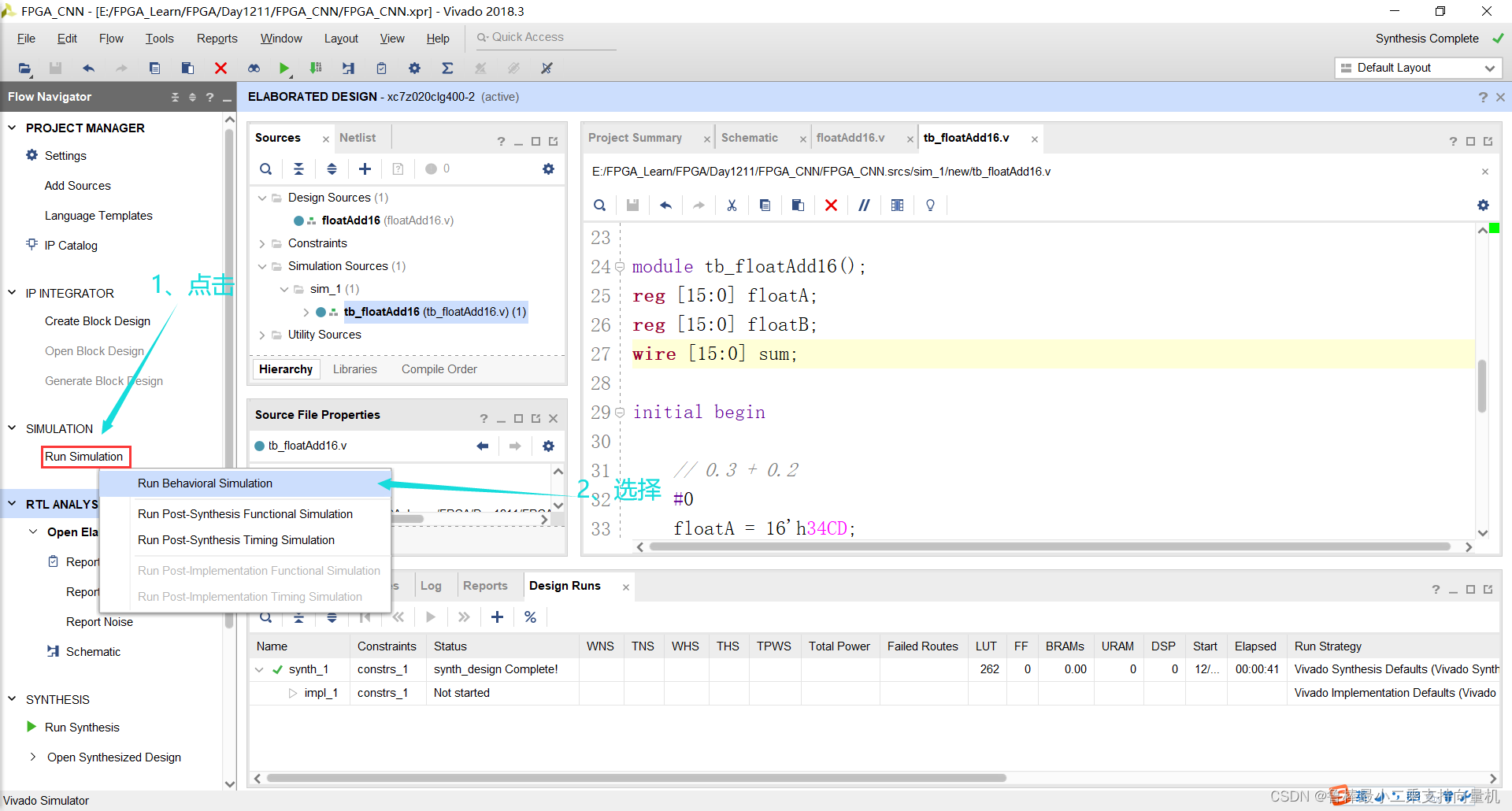Click Expand All icon in Sources panel
1512x811 pixels.
click(332, 168)
